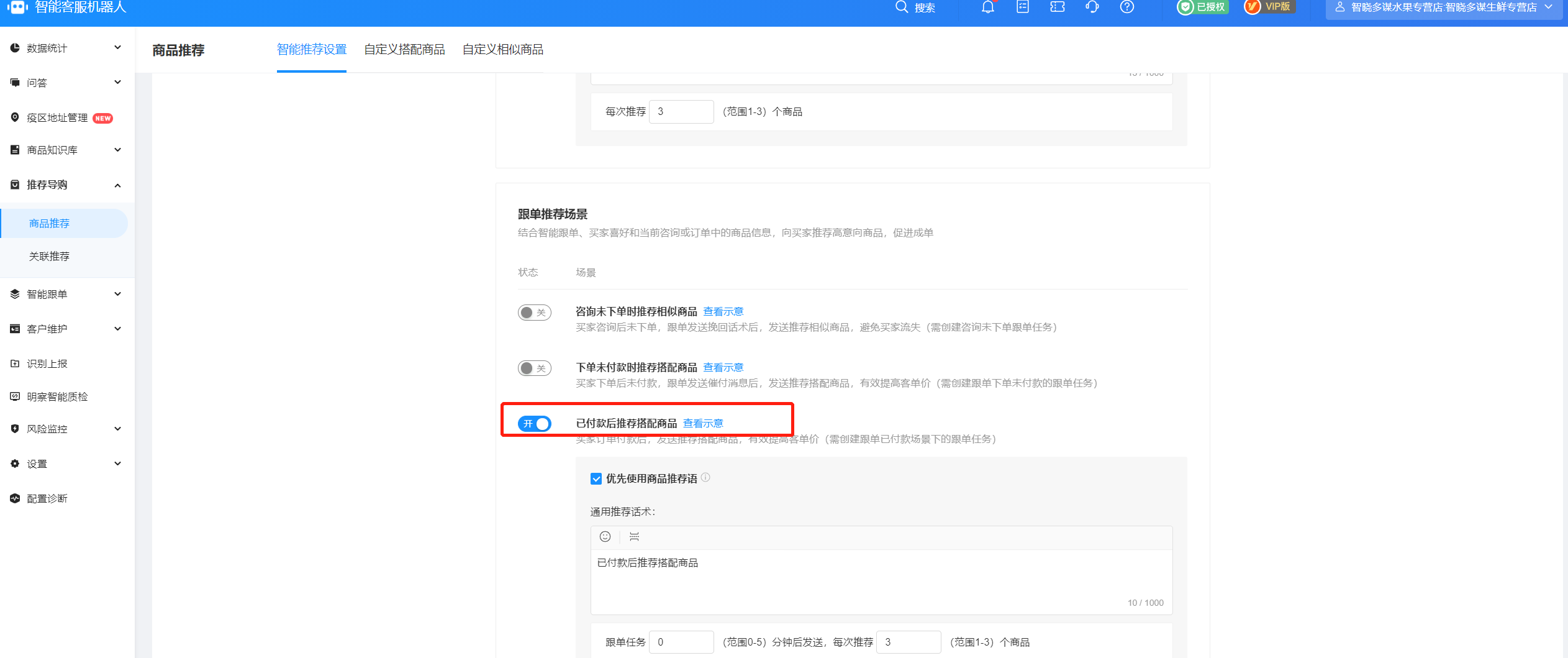Turn on 下单未付款时推荐搭配商品 switch
This screenshot has width=1568, height=658.
click(x=535, y=368)
